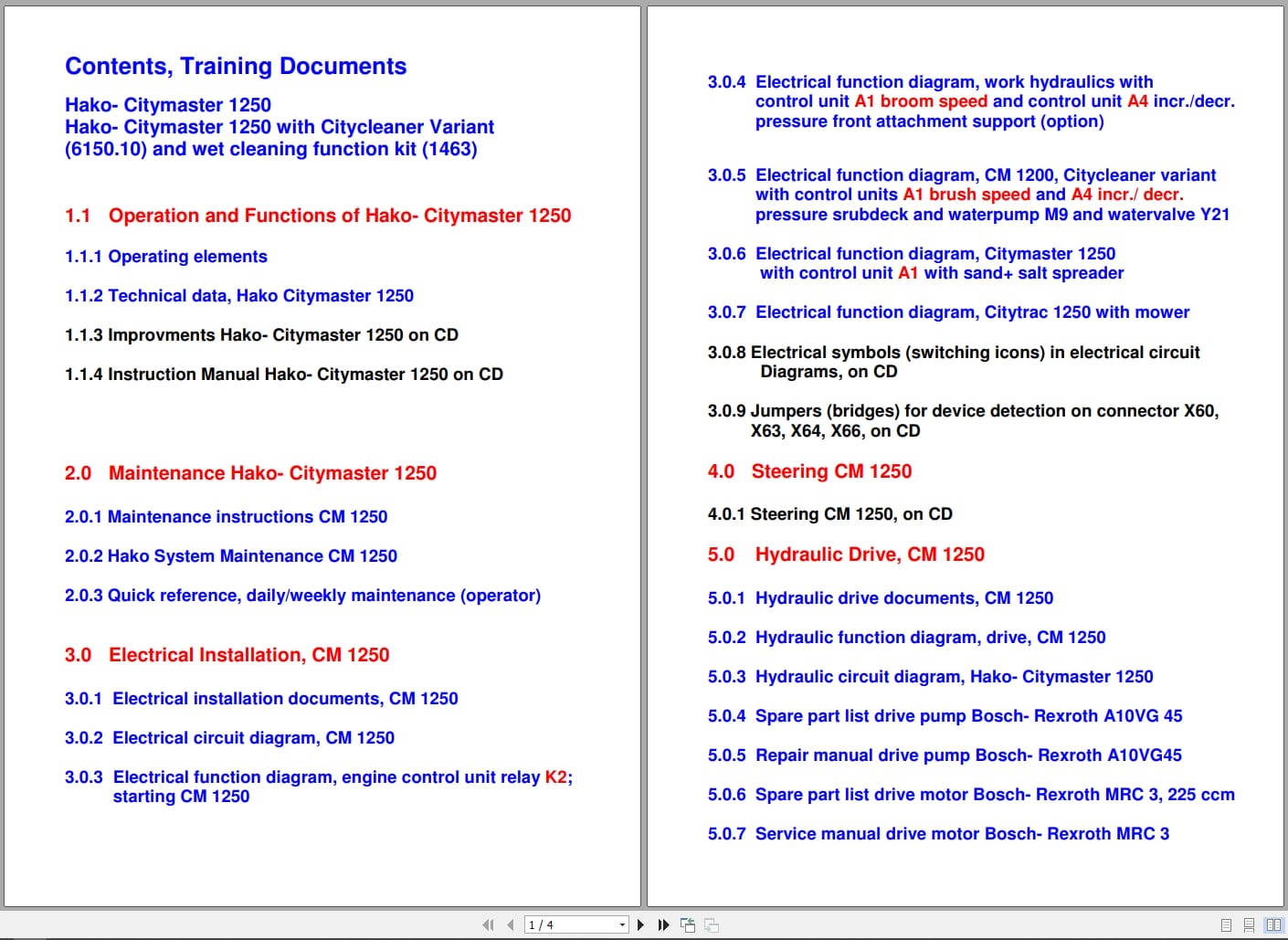Open 3.0.3 engine control unit relay K2 link

click(x=319, y=787)
